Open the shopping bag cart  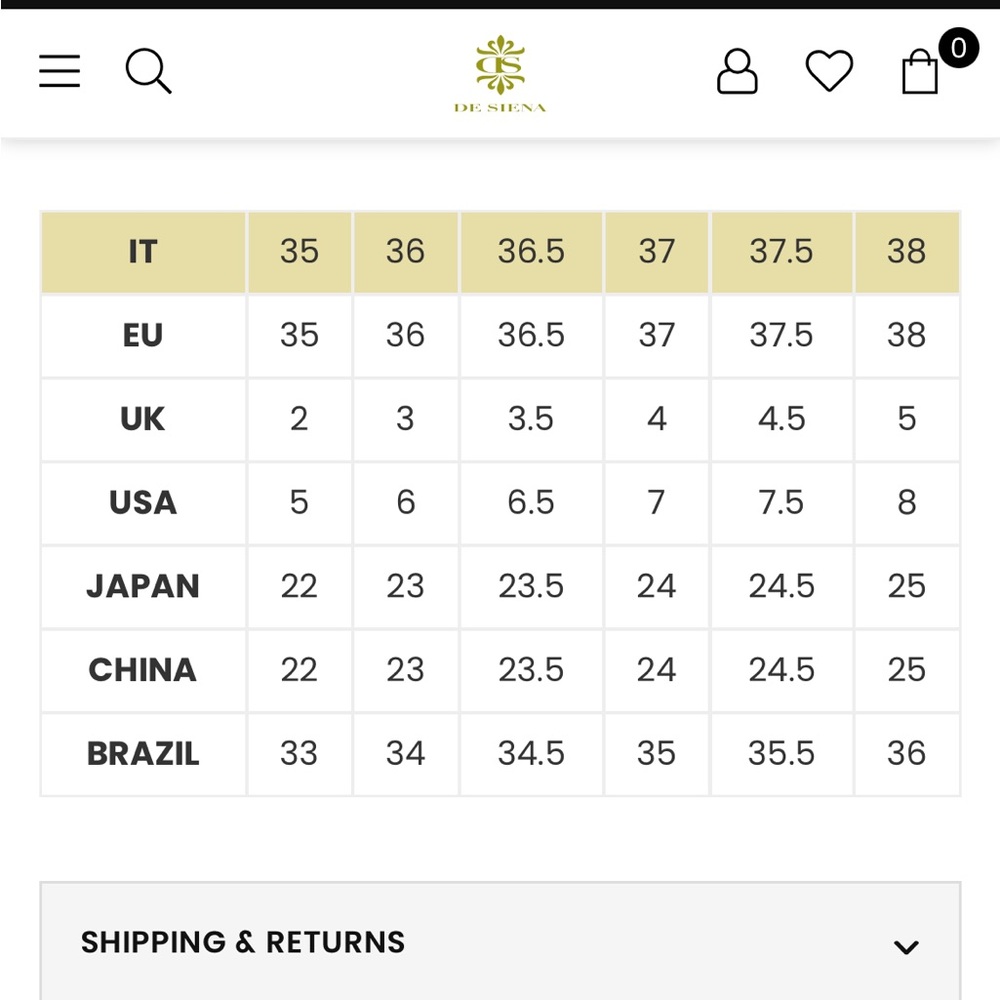pyautogui.click(x=920, y=71)
